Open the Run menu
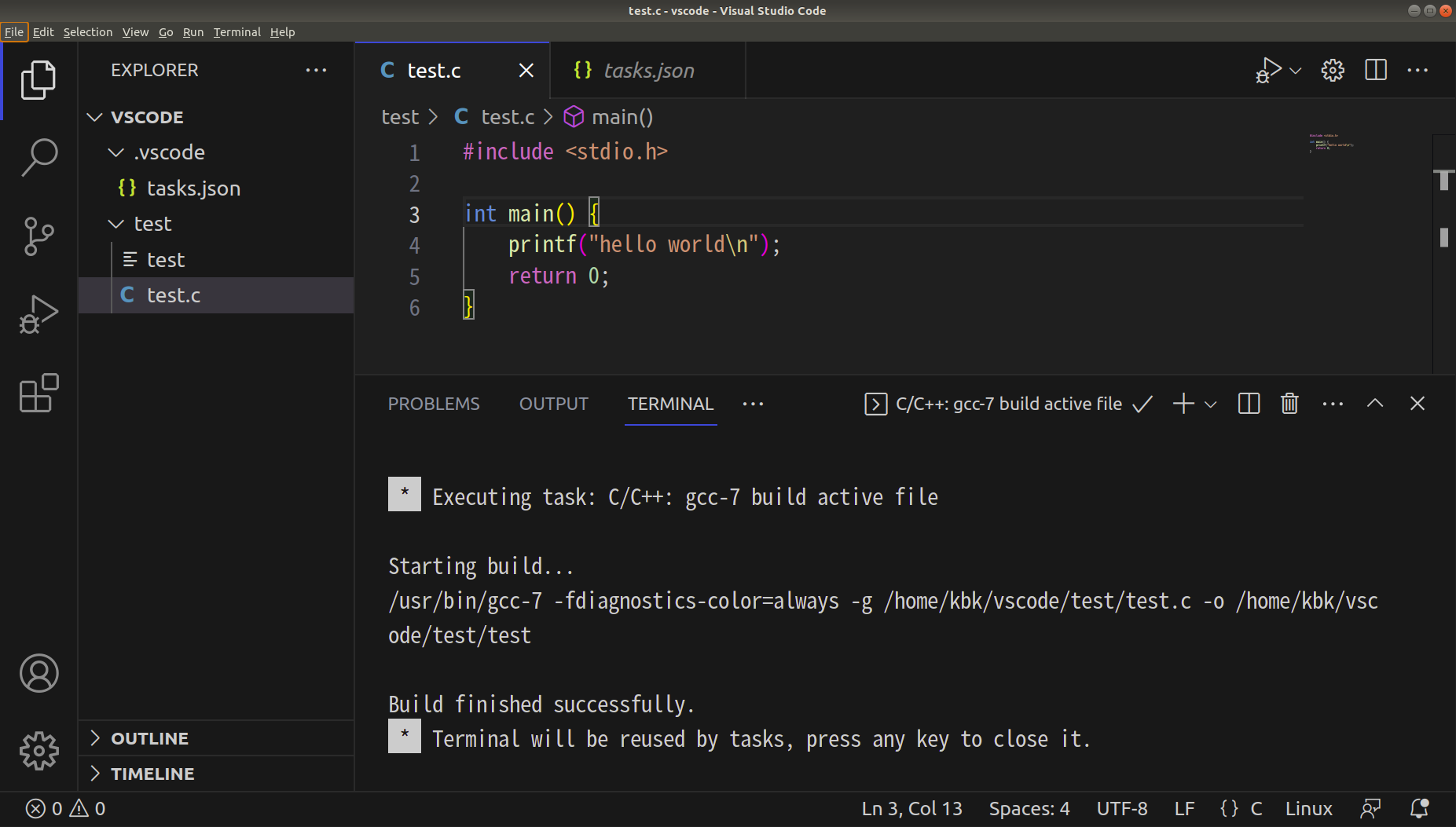1456x827 pixels. tap(193, 32)
